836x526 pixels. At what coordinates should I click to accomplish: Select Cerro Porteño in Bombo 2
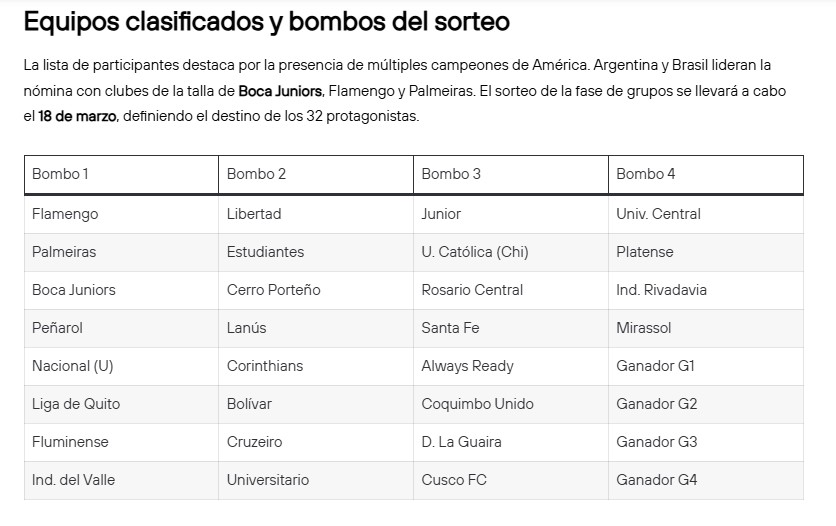click(x=273, y=290)
